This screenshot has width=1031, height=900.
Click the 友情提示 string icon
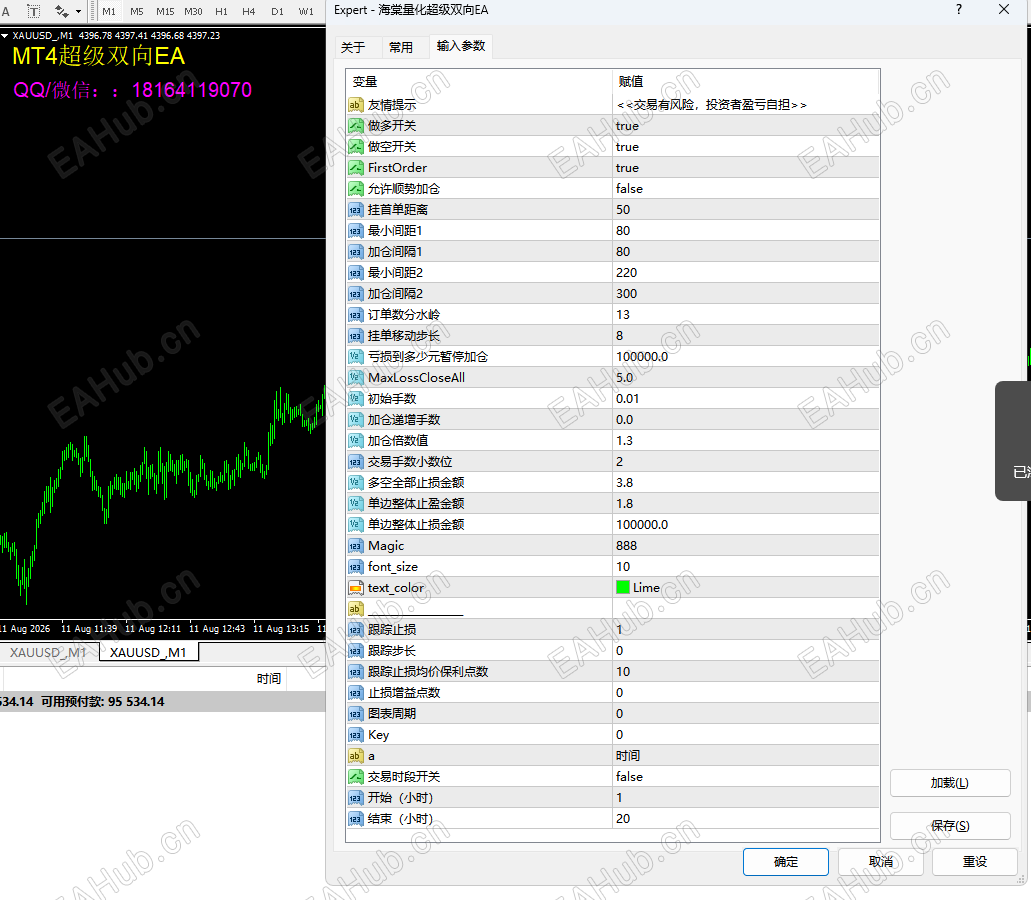356,105
